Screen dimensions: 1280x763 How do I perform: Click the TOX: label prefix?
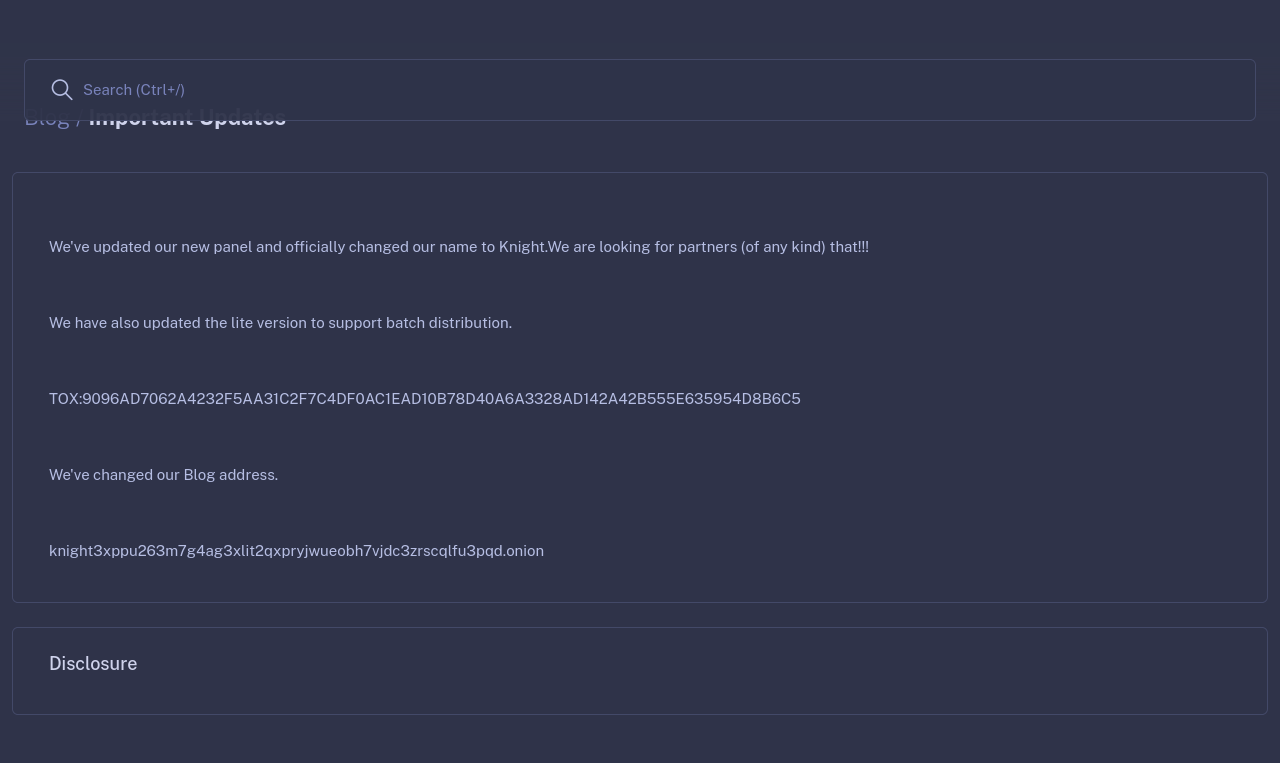(x=65, y=398)
